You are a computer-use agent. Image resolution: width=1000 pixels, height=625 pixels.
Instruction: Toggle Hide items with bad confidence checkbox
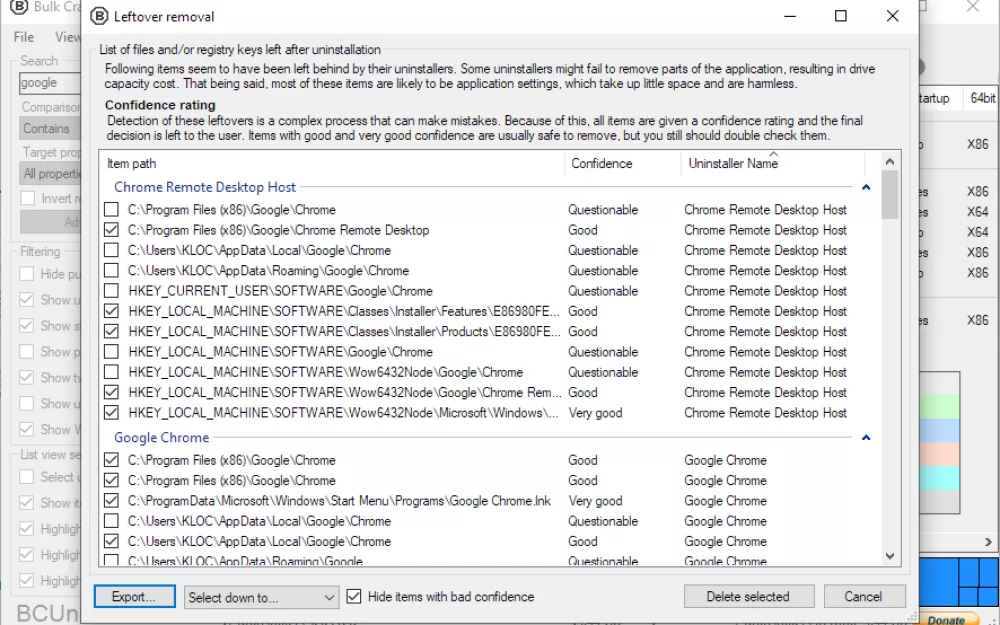coord(353,596)
